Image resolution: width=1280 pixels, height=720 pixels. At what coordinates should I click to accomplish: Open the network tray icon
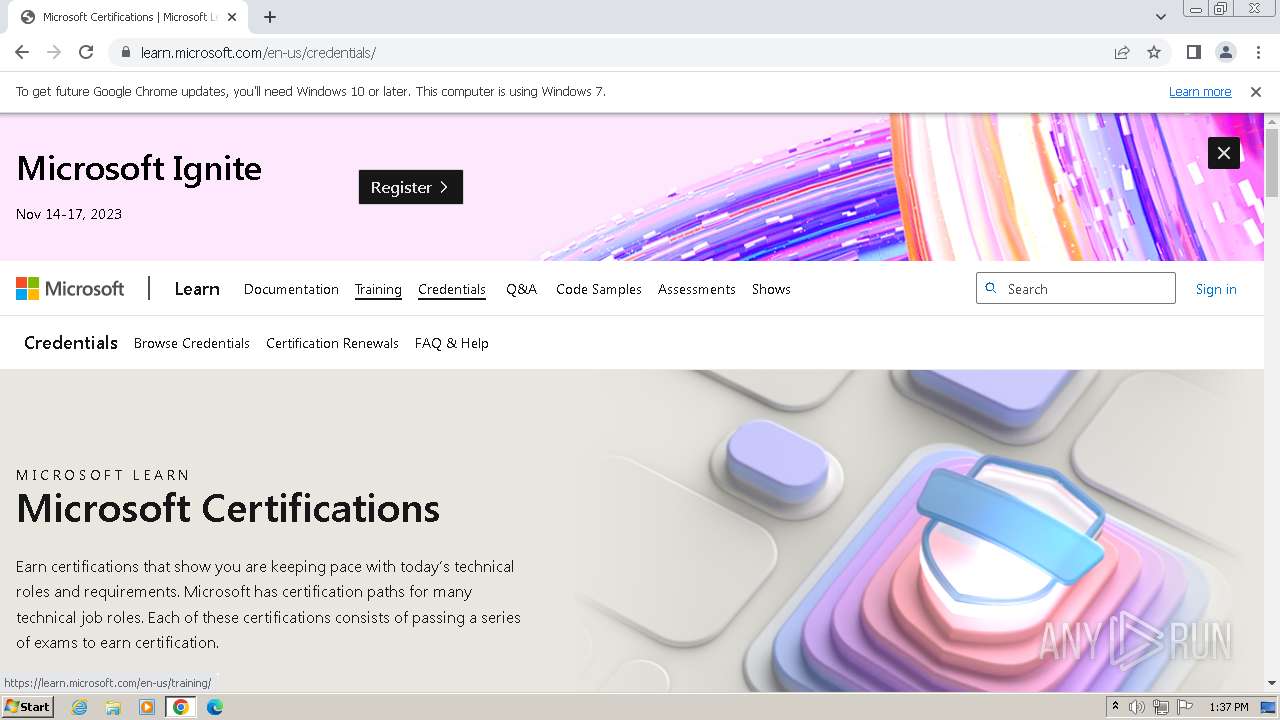pyautogui.click(x=1161, y=707)
